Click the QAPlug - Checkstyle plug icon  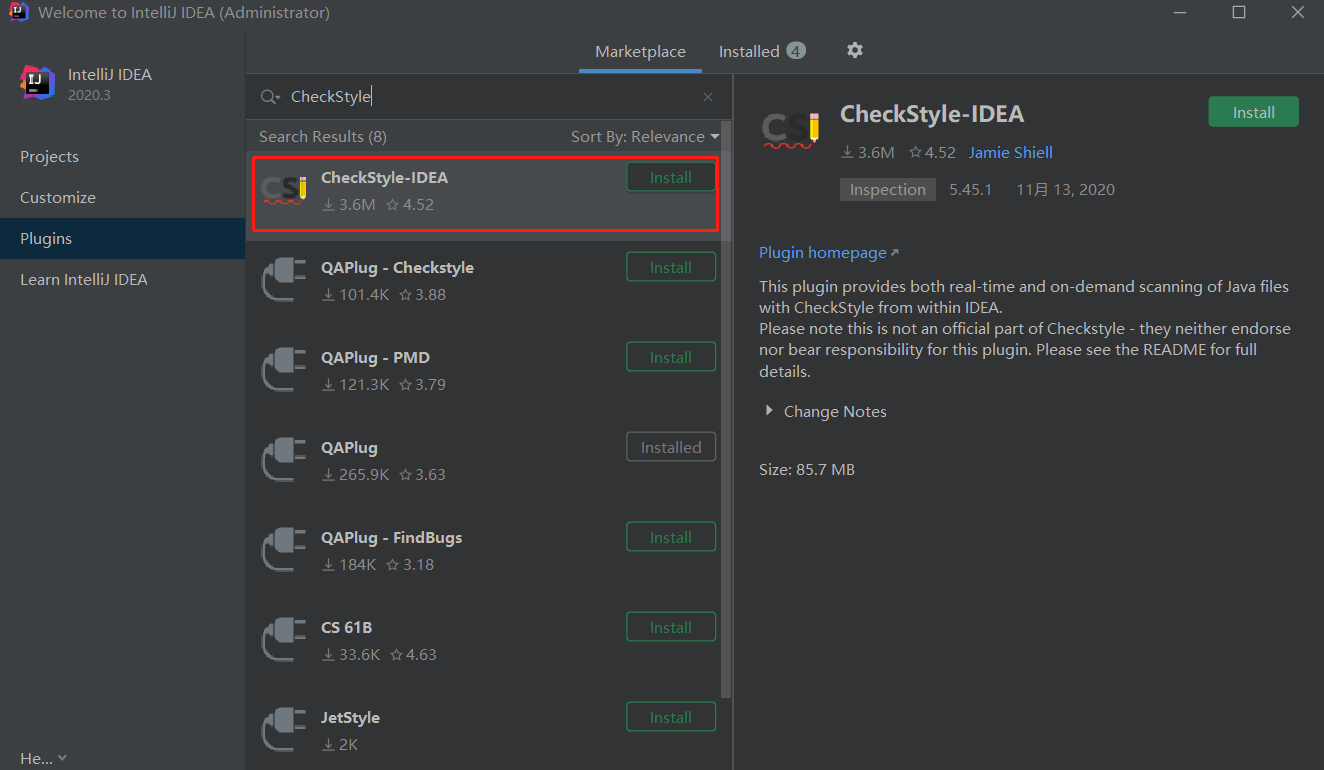coord(284,280)
